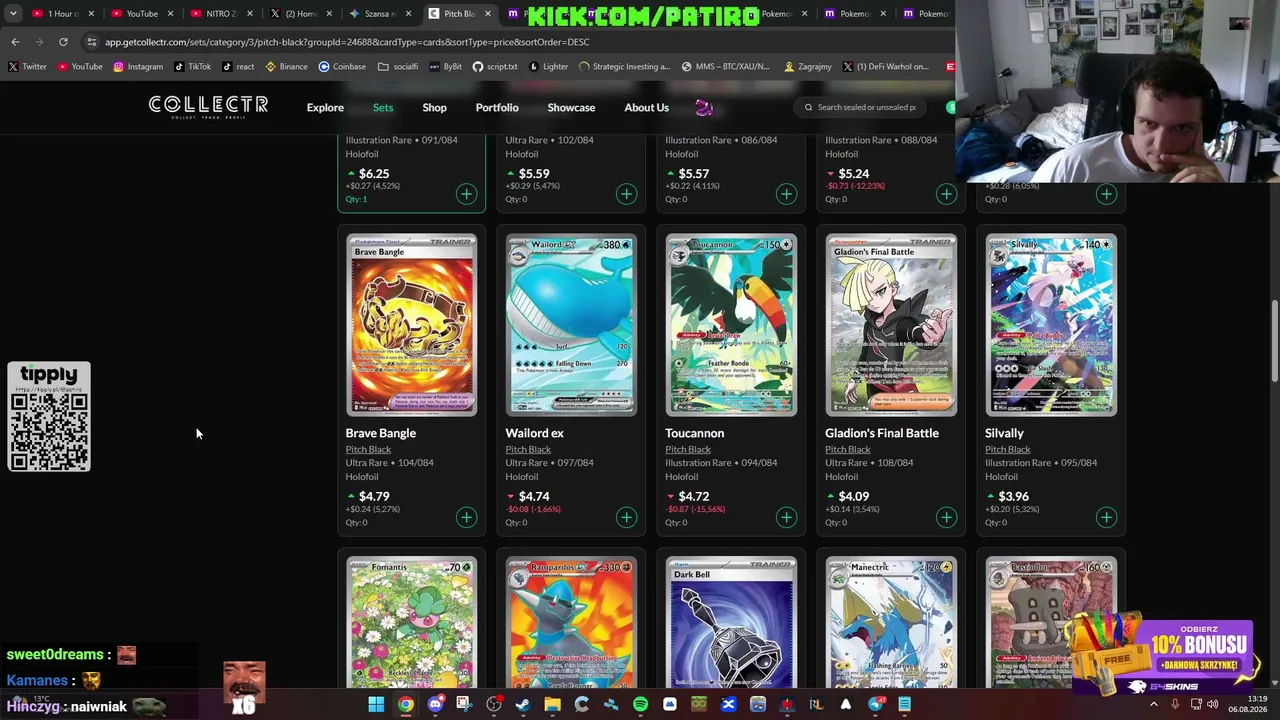
Task: Add Brave Bangle card to portfolio
Action: click(x=466, y=517)
